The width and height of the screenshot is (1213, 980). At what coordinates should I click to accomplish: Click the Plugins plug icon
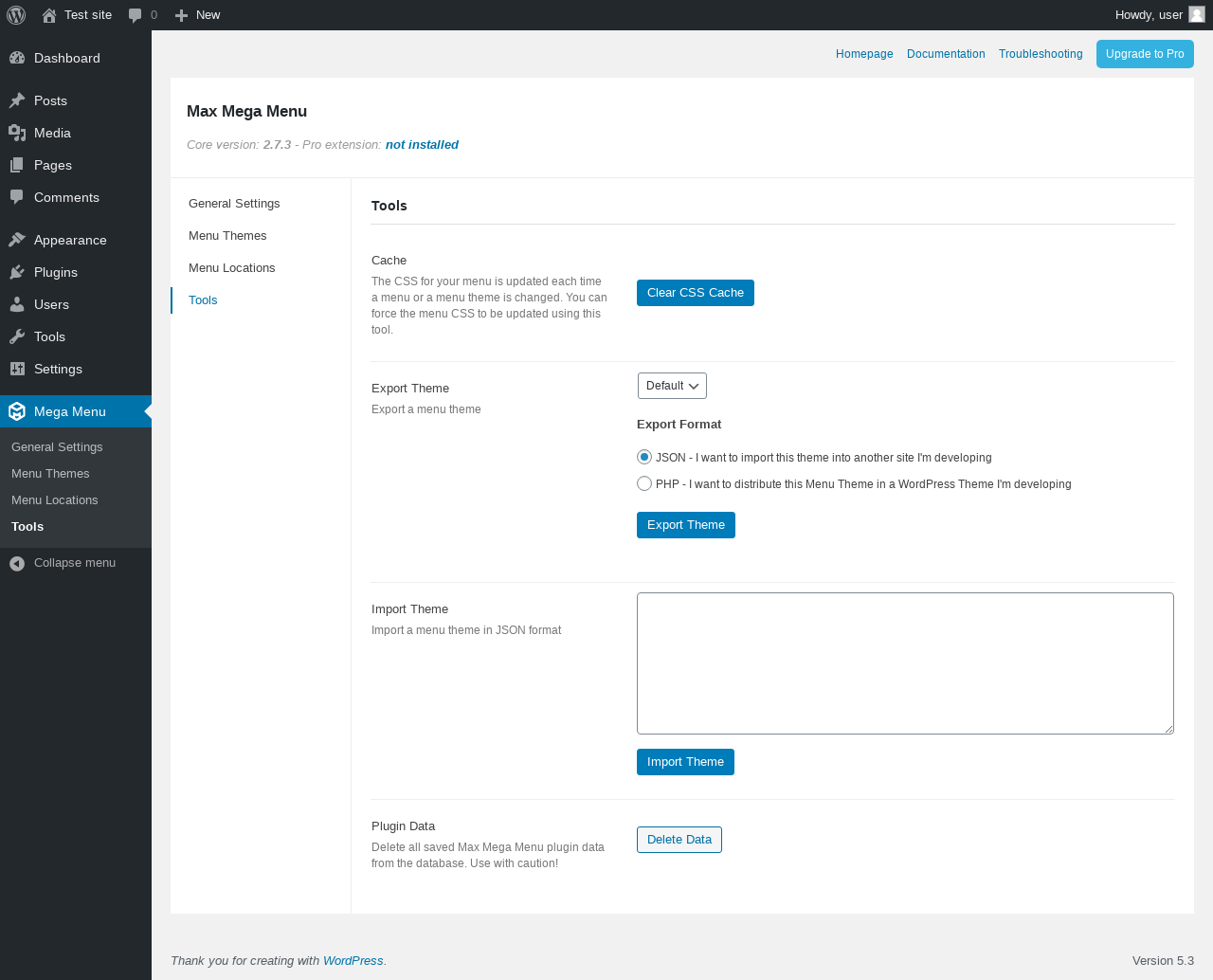(17, 272)
